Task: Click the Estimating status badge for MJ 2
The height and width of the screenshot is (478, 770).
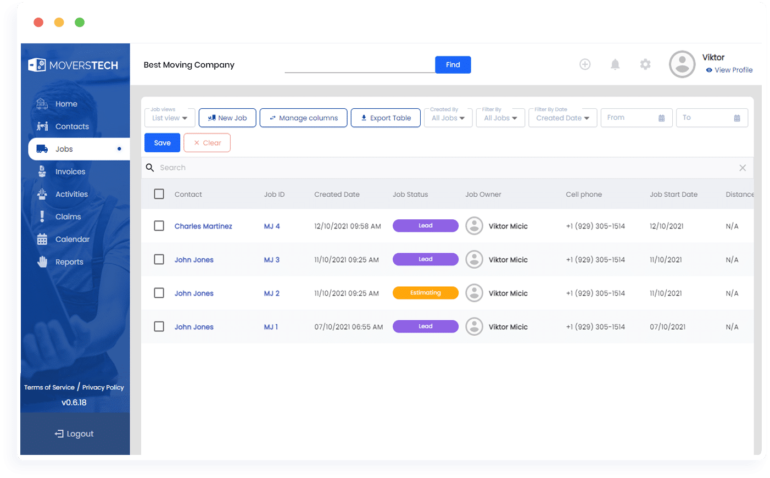Action: tap(425, 293)
